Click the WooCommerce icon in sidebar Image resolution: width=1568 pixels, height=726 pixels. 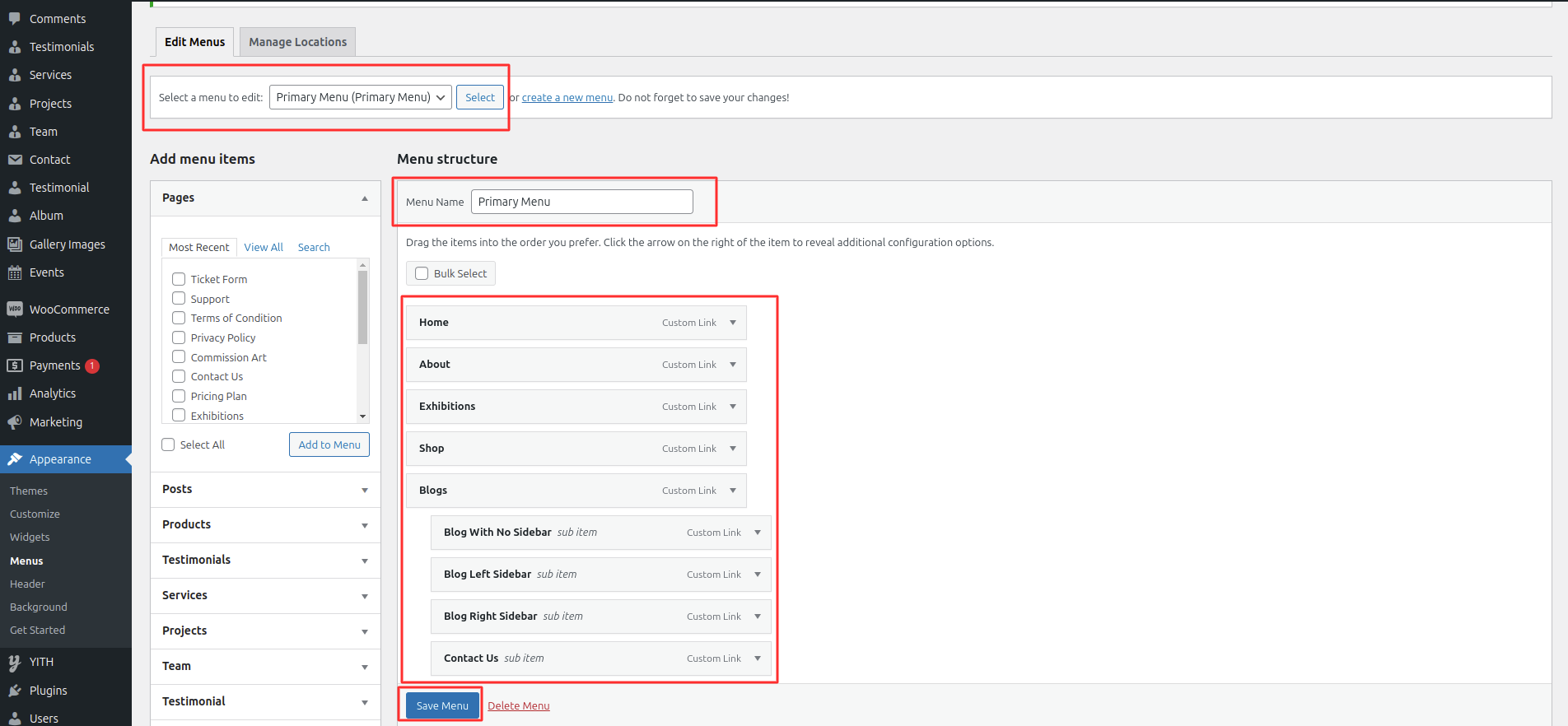tap(15, 309)
